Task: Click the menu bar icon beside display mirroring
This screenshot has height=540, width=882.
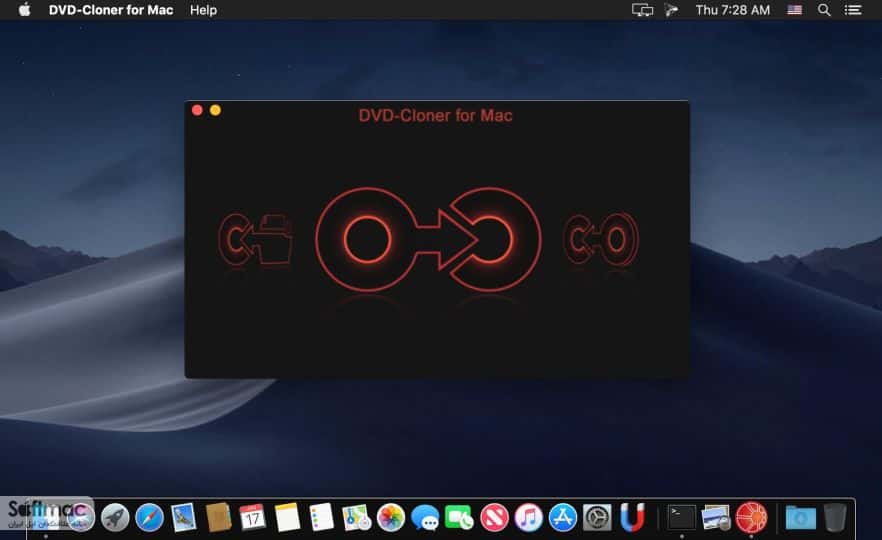Action: pos(671,10)
